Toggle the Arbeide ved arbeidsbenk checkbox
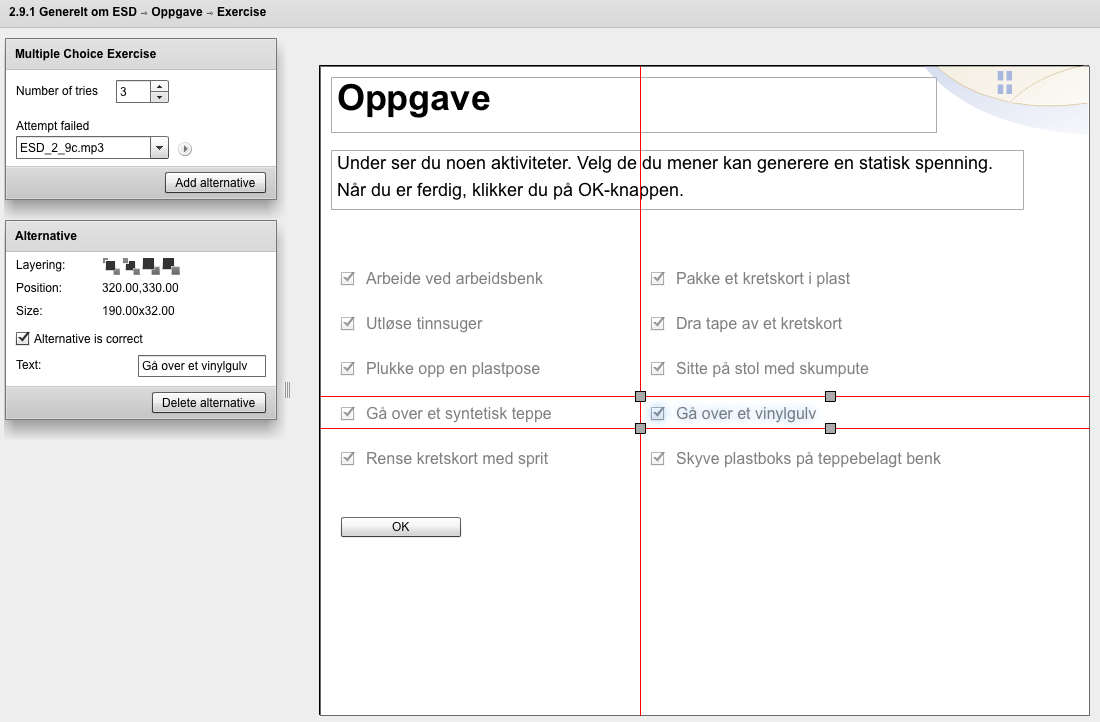The height and width of the screenshot is (722, 1100). (348, 279)
